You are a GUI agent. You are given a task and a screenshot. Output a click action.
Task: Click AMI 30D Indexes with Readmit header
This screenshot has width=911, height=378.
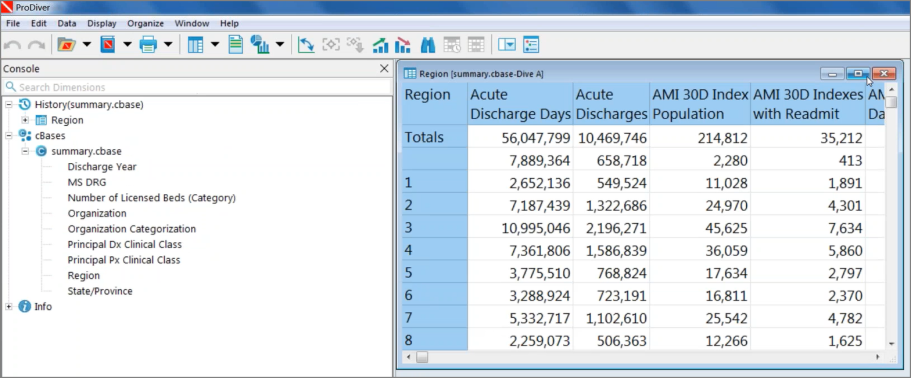[x=808, y=104]
